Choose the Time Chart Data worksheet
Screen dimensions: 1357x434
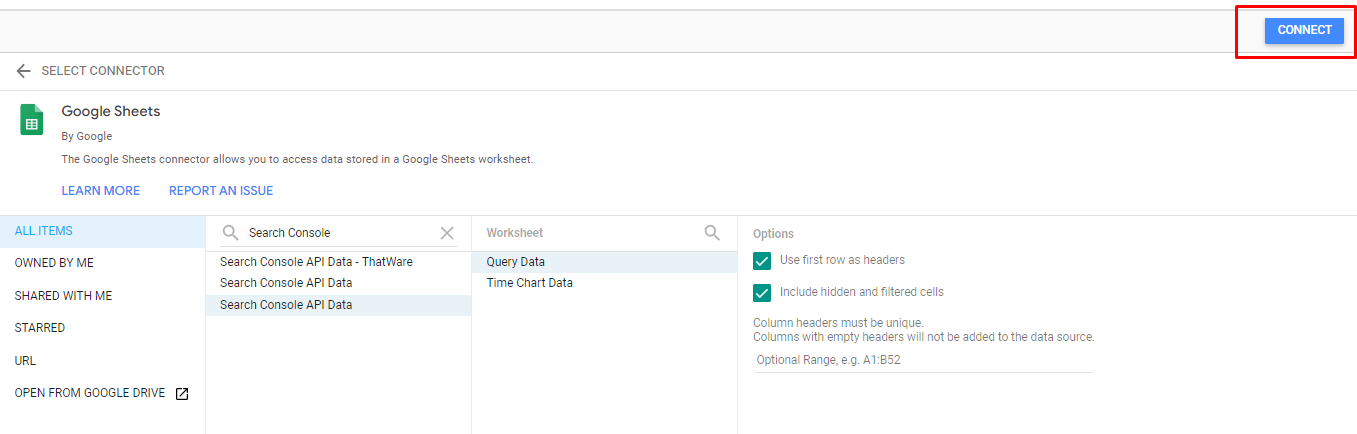tap(604, 283)
